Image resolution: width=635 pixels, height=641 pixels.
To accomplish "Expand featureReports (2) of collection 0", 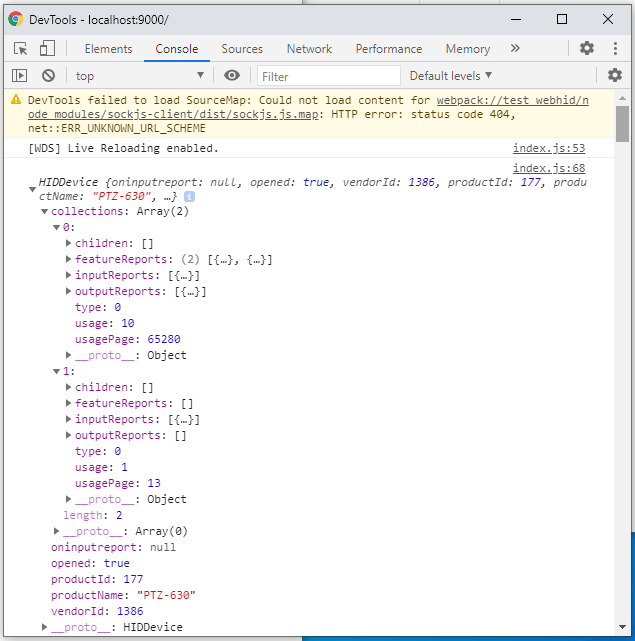I will (68, 259).
